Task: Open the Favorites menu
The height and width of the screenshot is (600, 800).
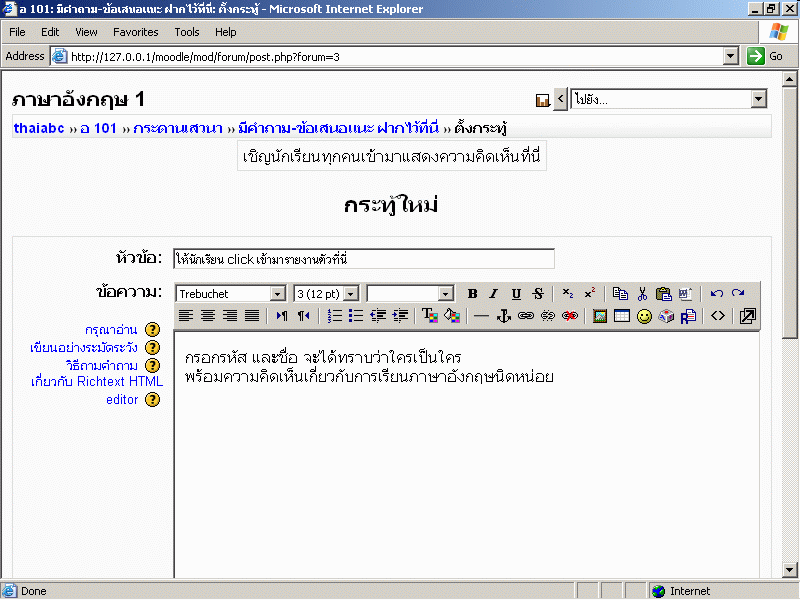Action: (x=136, y=32)
